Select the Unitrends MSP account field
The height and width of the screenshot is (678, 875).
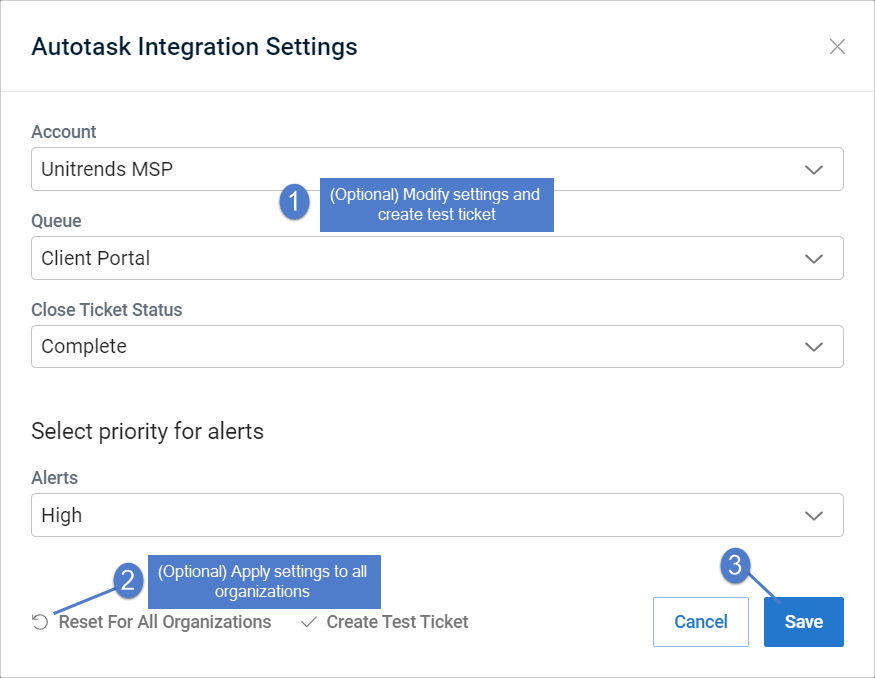point(437,169)
